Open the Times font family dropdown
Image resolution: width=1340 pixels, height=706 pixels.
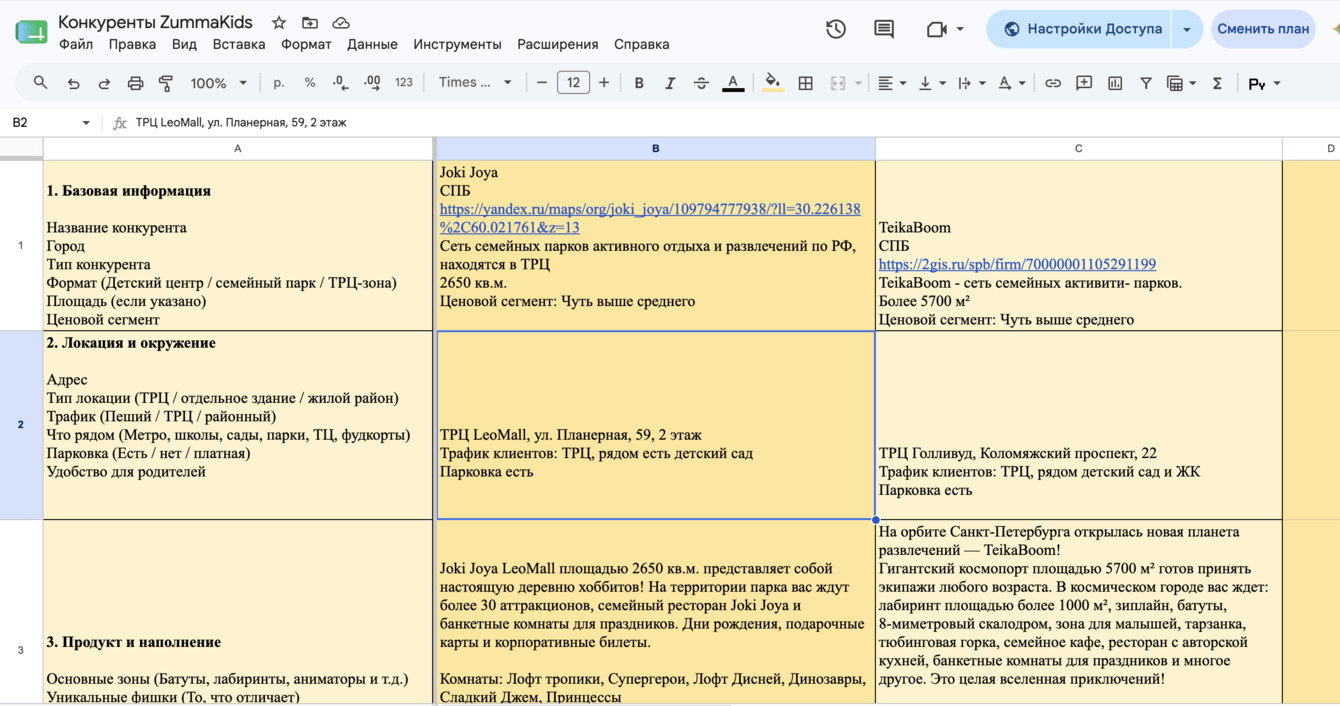tap(475, 83)
